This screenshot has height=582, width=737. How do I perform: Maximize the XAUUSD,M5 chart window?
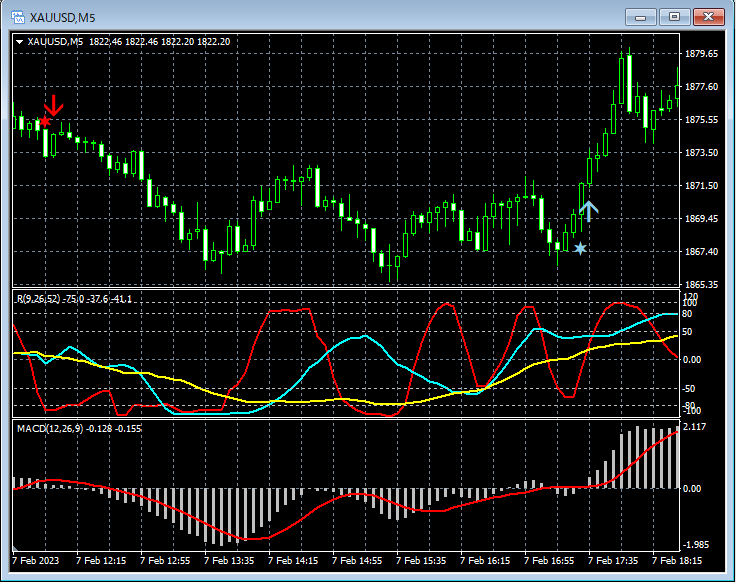click(x=675, y=16)
